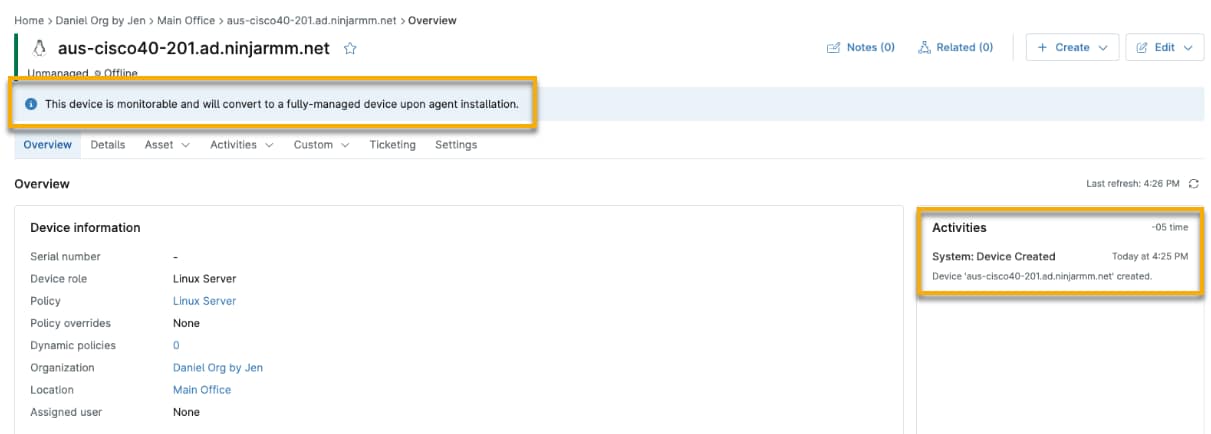Open the Settings tab

(456, 145)
